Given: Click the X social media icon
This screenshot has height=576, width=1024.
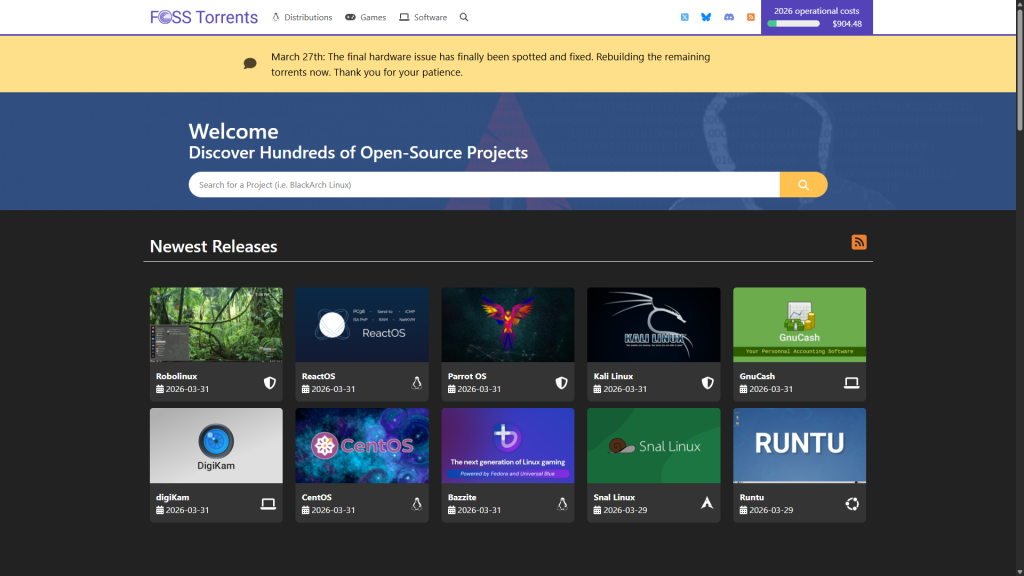Looking at the screenshot, I should (685, 17).
